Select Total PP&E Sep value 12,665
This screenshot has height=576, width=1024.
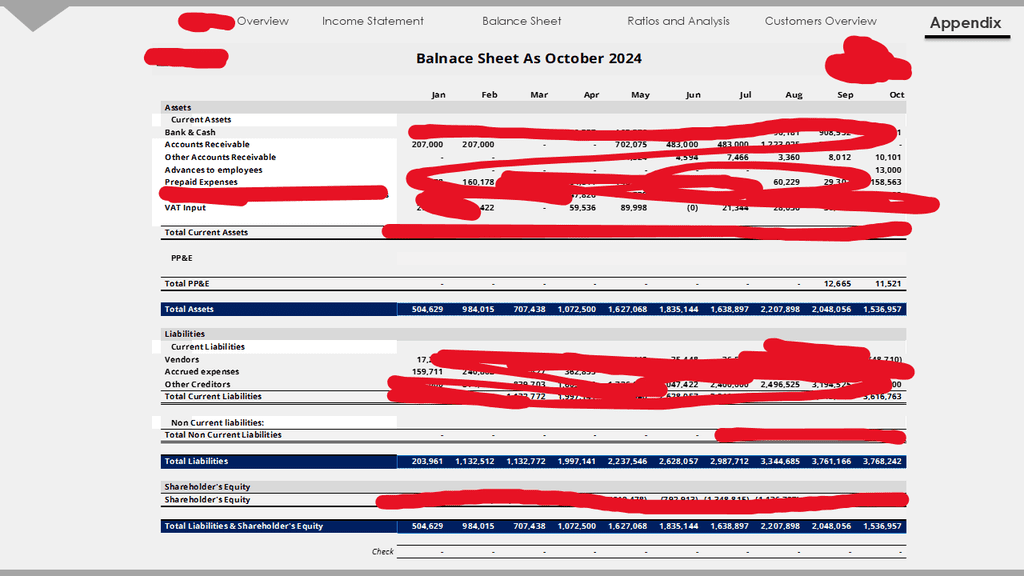(837, 283)
